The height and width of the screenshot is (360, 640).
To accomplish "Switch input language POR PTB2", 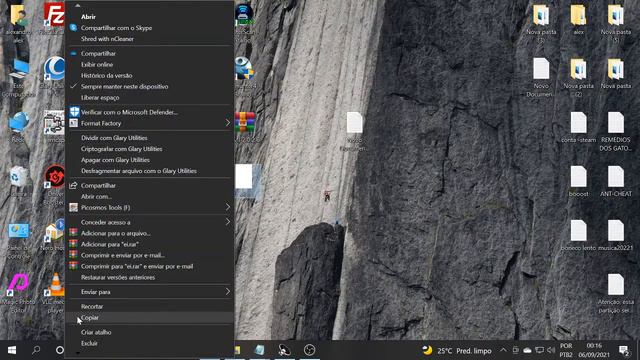I will (x=566, y=350).
